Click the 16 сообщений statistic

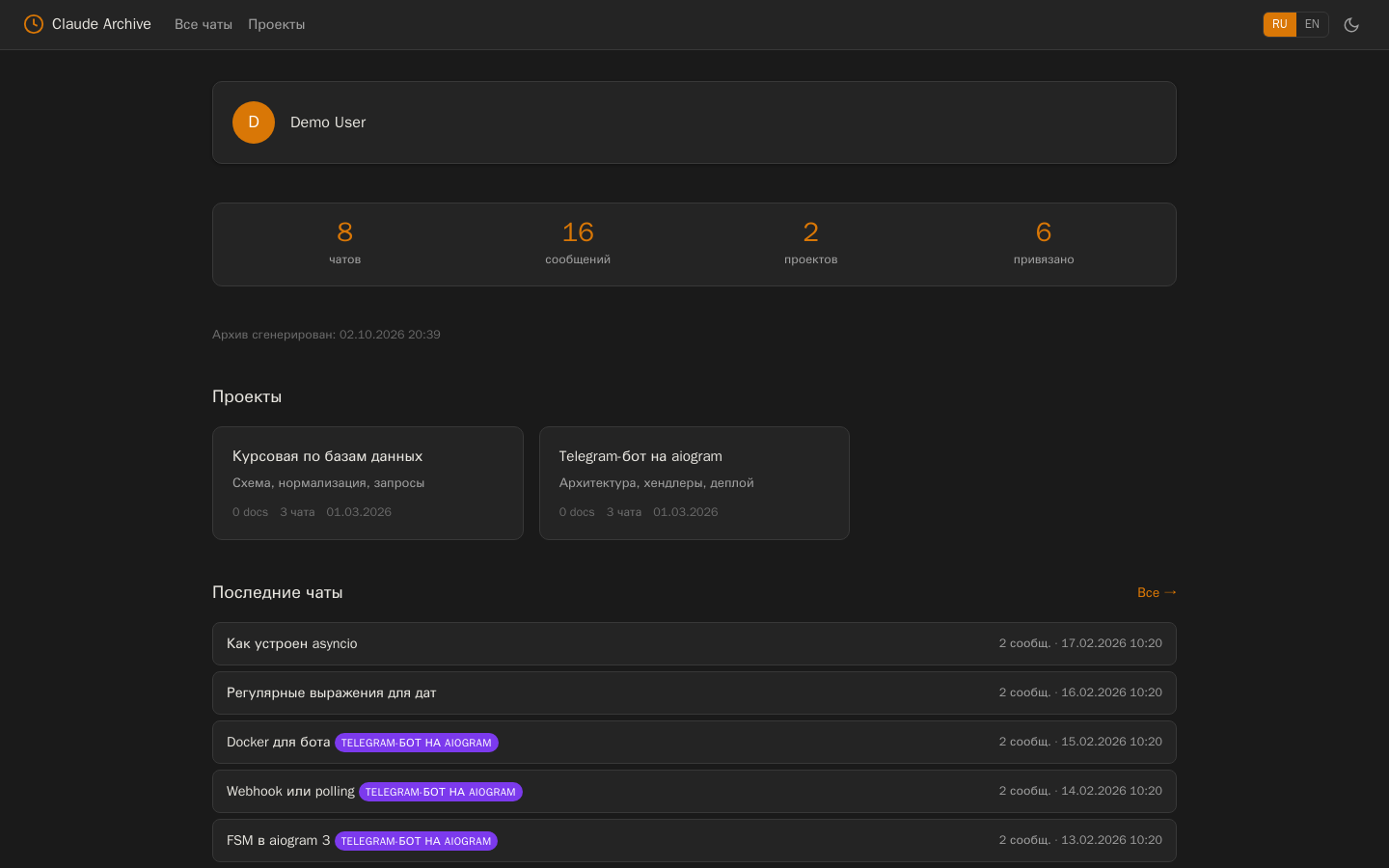pyautogui.click(x=578, y=243)
